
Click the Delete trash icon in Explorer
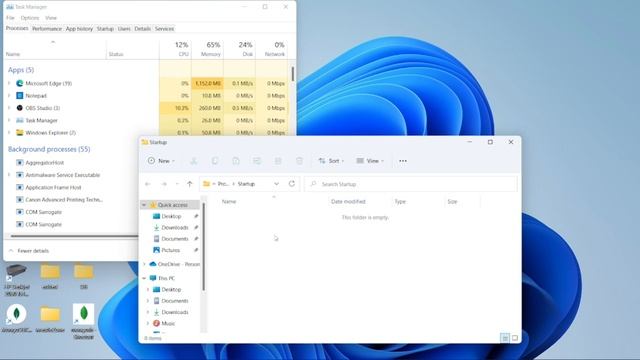pyautogui.click(x=299, y=161)
